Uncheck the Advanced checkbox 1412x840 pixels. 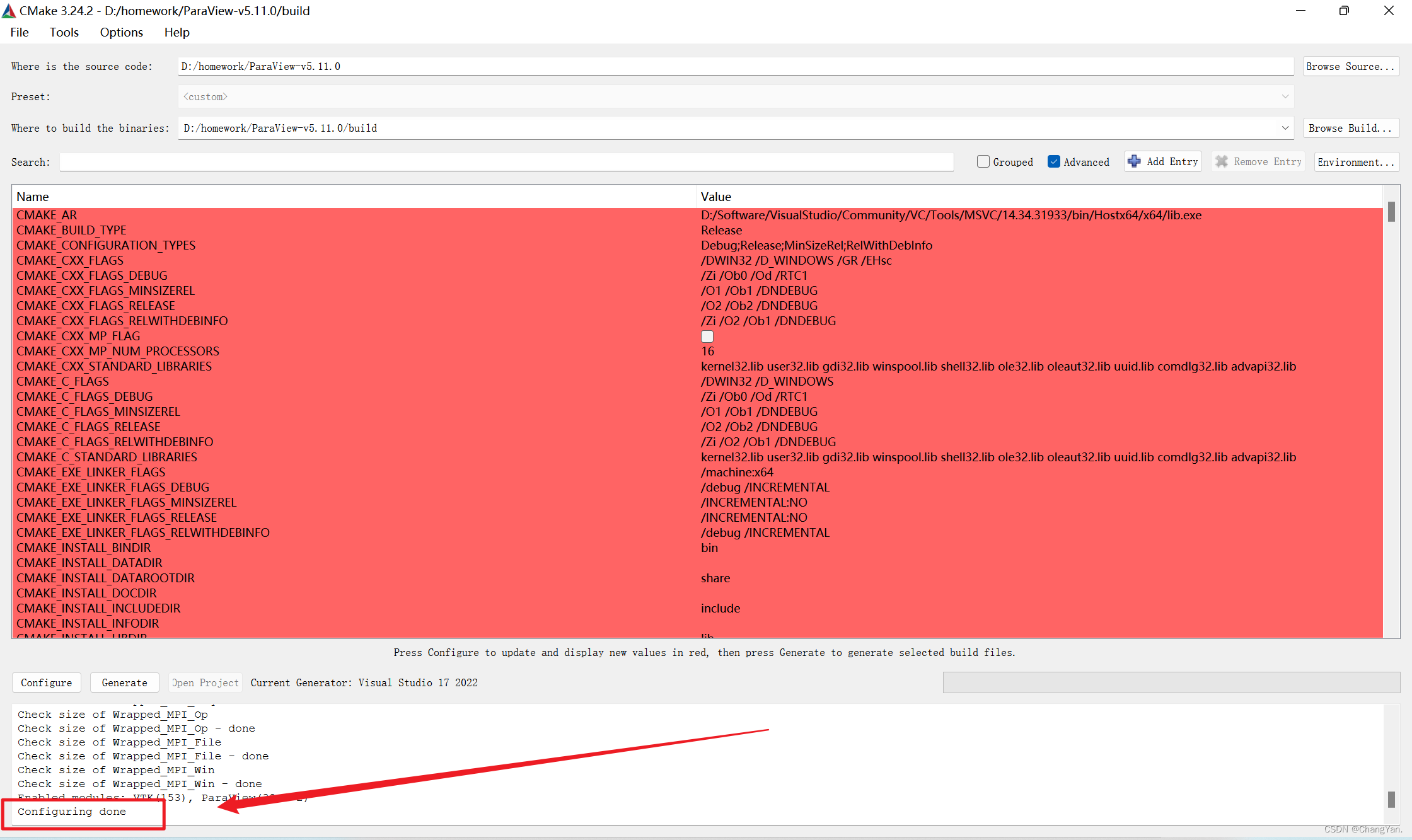(x=1054, y=161)
